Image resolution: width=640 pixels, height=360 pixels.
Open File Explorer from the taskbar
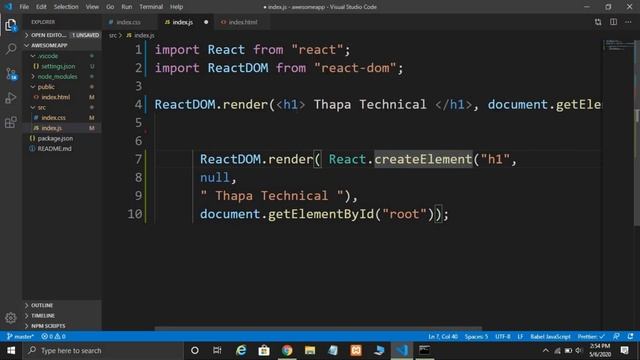point(310,351)
